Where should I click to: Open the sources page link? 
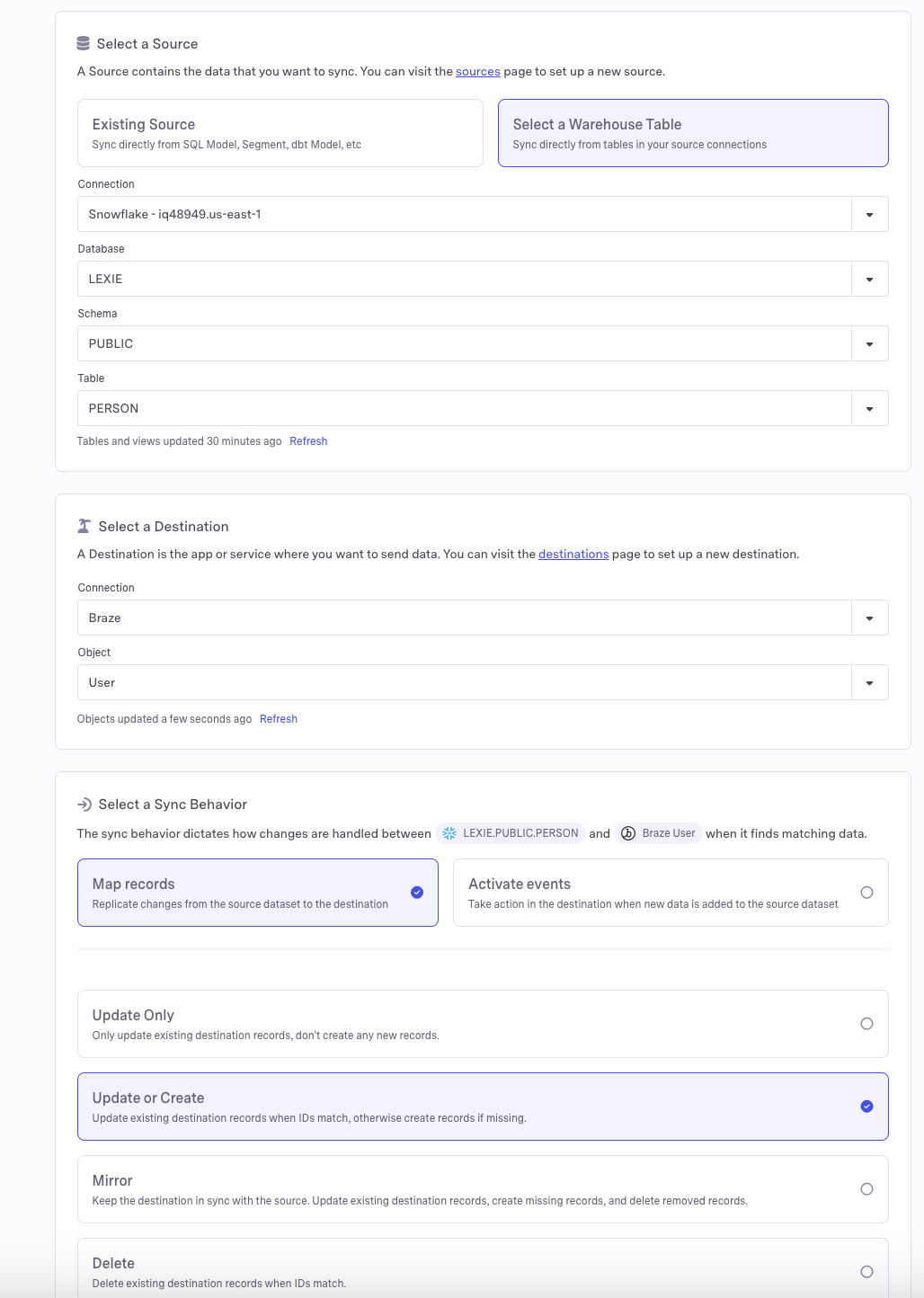pyautogui.click(x=477, y=72)
